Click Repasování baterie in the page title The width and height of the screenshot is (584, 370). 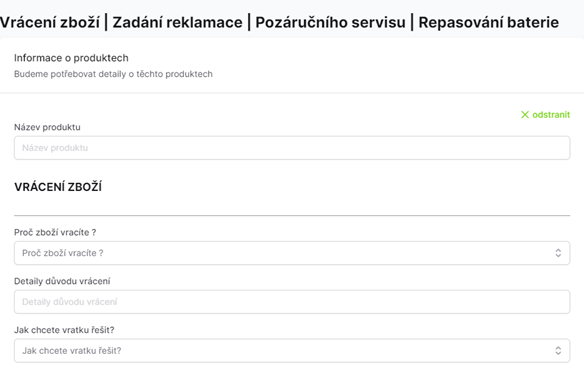(489, 22)
